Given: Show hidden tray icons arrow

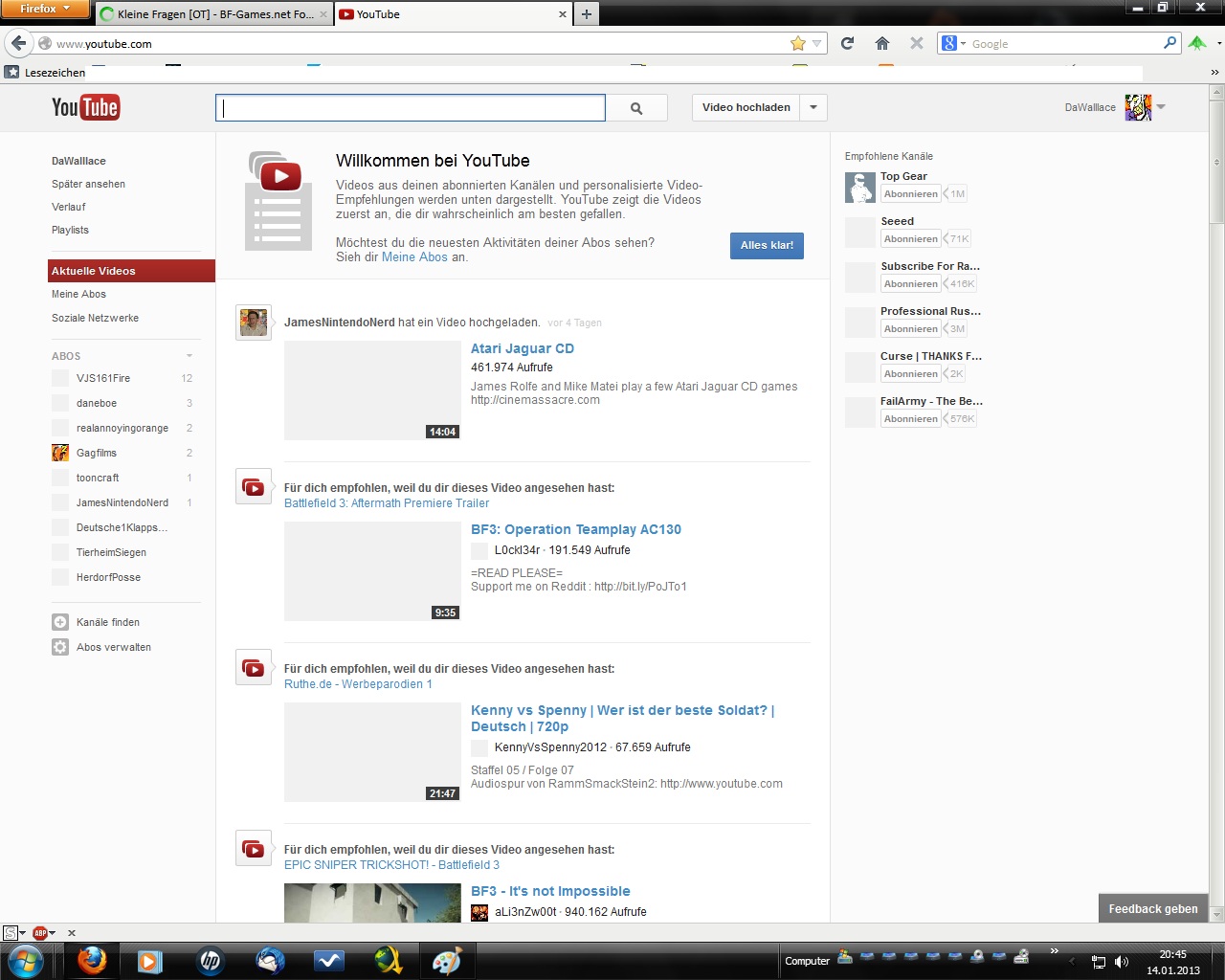Looking at the screenshot, I should (1073, 962).
